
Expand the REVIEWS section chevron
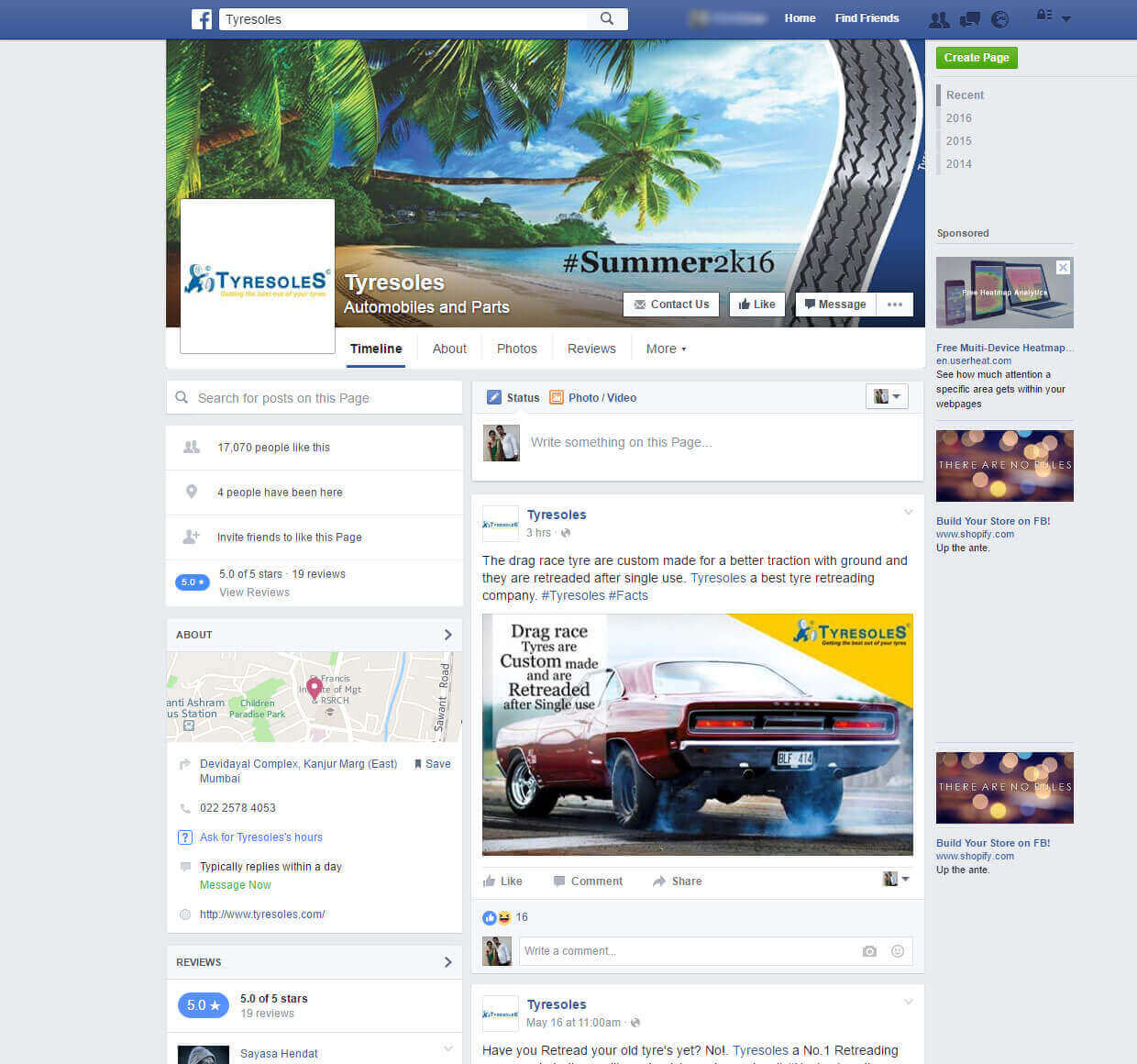pyautogui.click(x=447, y=962)
